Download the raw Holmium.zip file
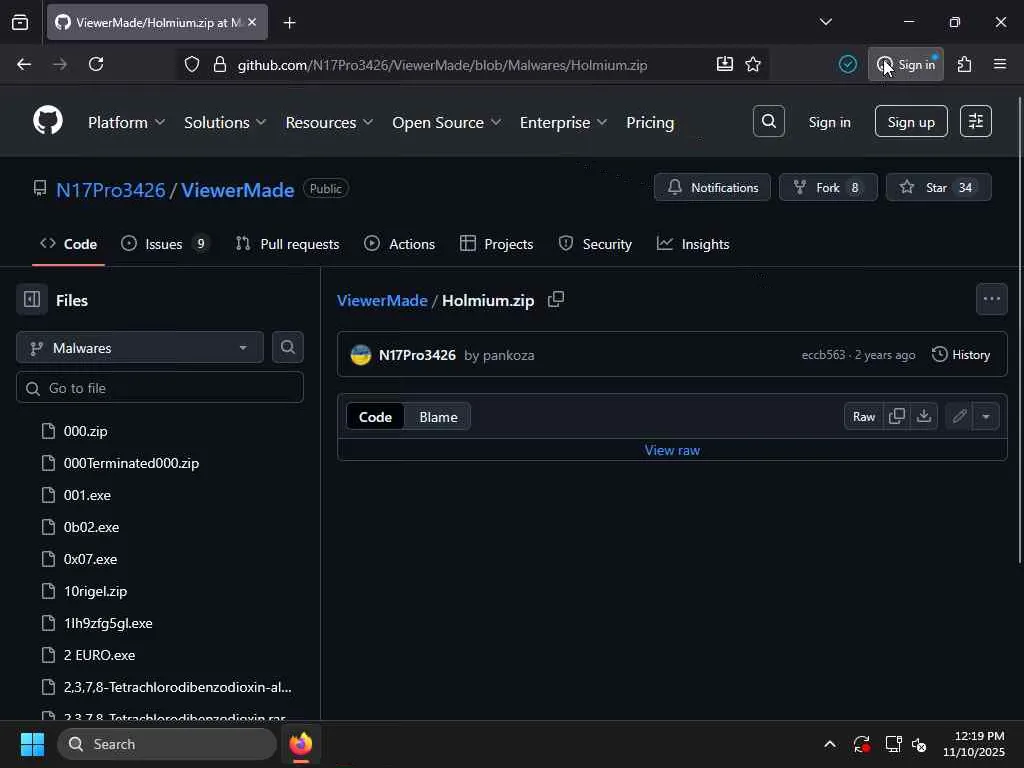The height and width of the screenshot is (768, 1024). [x=923, y=416]
